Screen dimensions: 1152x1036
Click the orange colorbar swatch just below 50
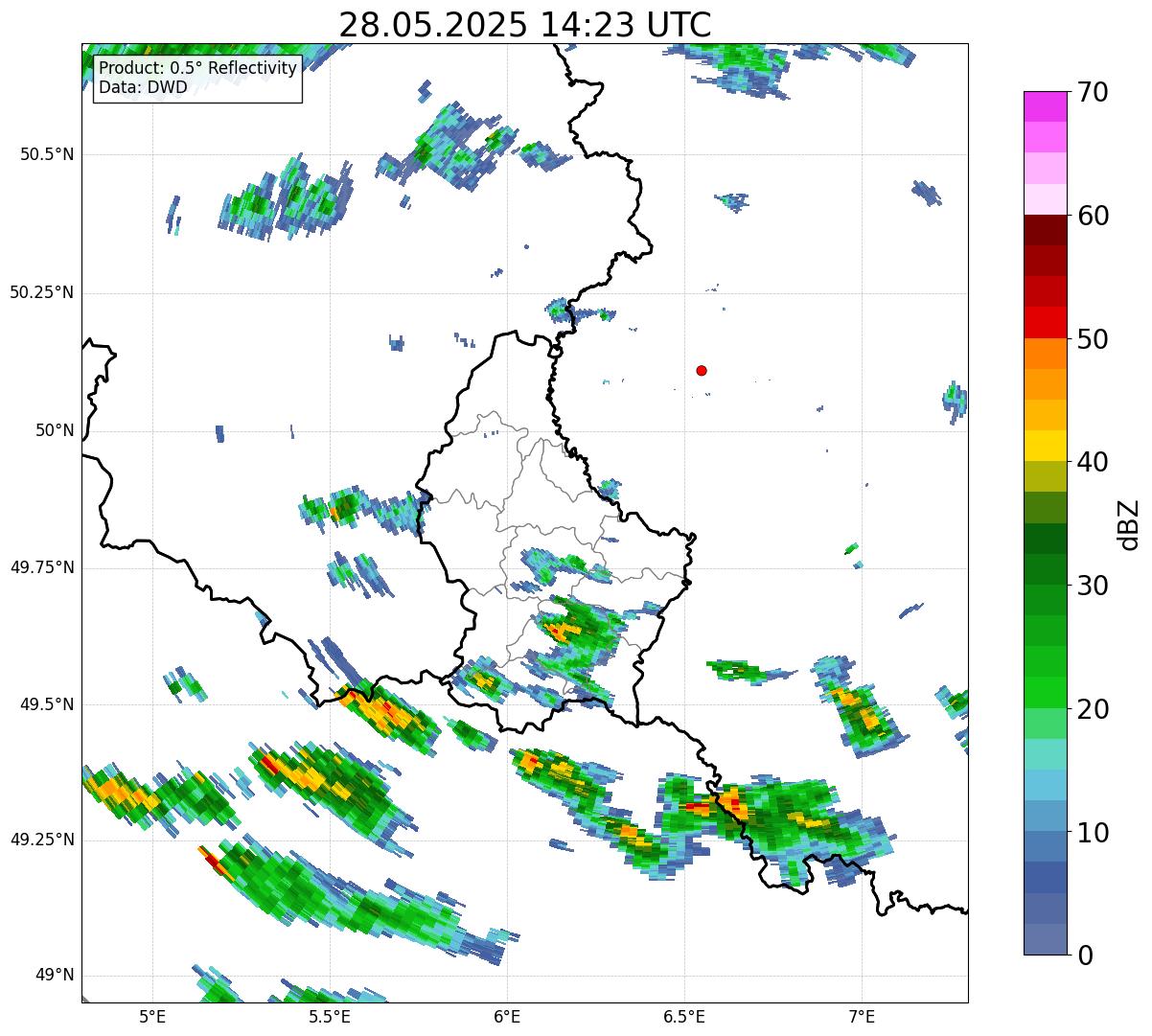click(1045, 354)
